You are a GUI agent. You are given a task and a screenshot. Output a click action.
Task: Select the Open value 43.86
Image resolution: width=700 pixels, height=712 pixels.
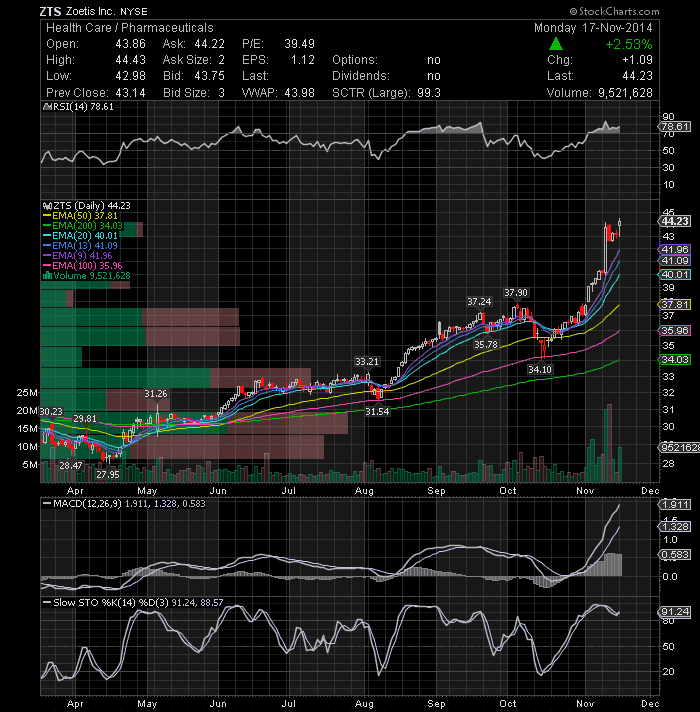pyautogui.click(x=130, y=44)
